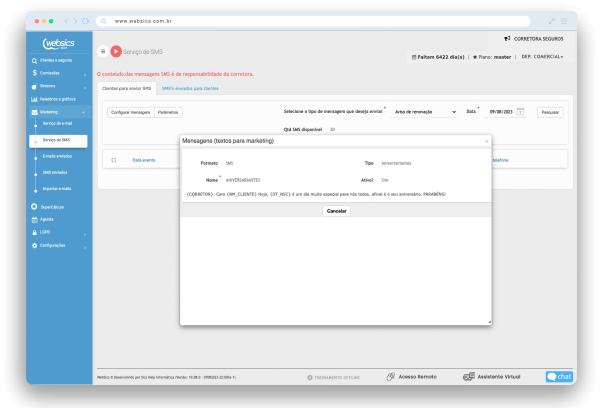Click the message text body in dialog
The height and width of the screenshot is (408, 600).
(316, 194)
